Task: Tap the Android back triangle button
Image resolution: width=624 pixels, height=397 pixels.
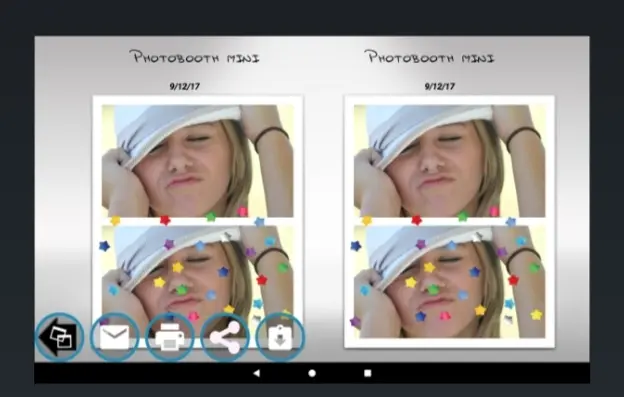Action: point(257,373)
